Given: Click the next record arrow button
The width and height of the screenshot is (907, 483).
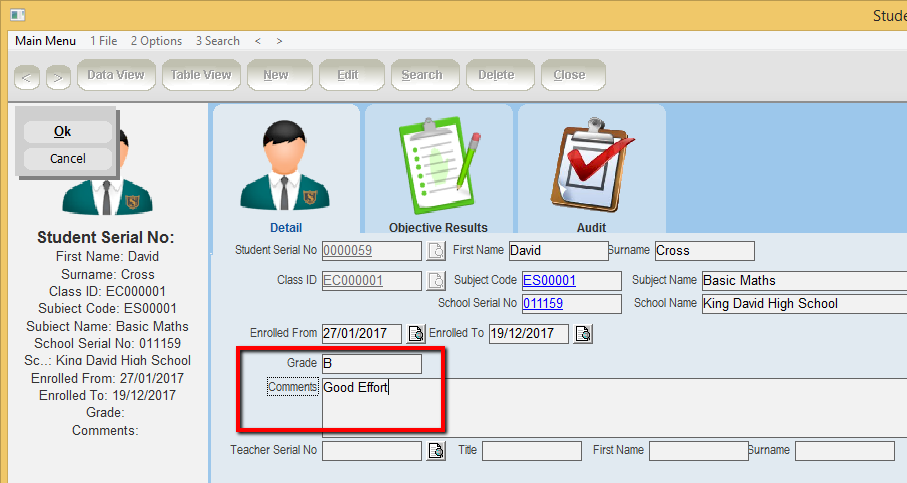Looking at the screenshot, I should pos(58,76).
